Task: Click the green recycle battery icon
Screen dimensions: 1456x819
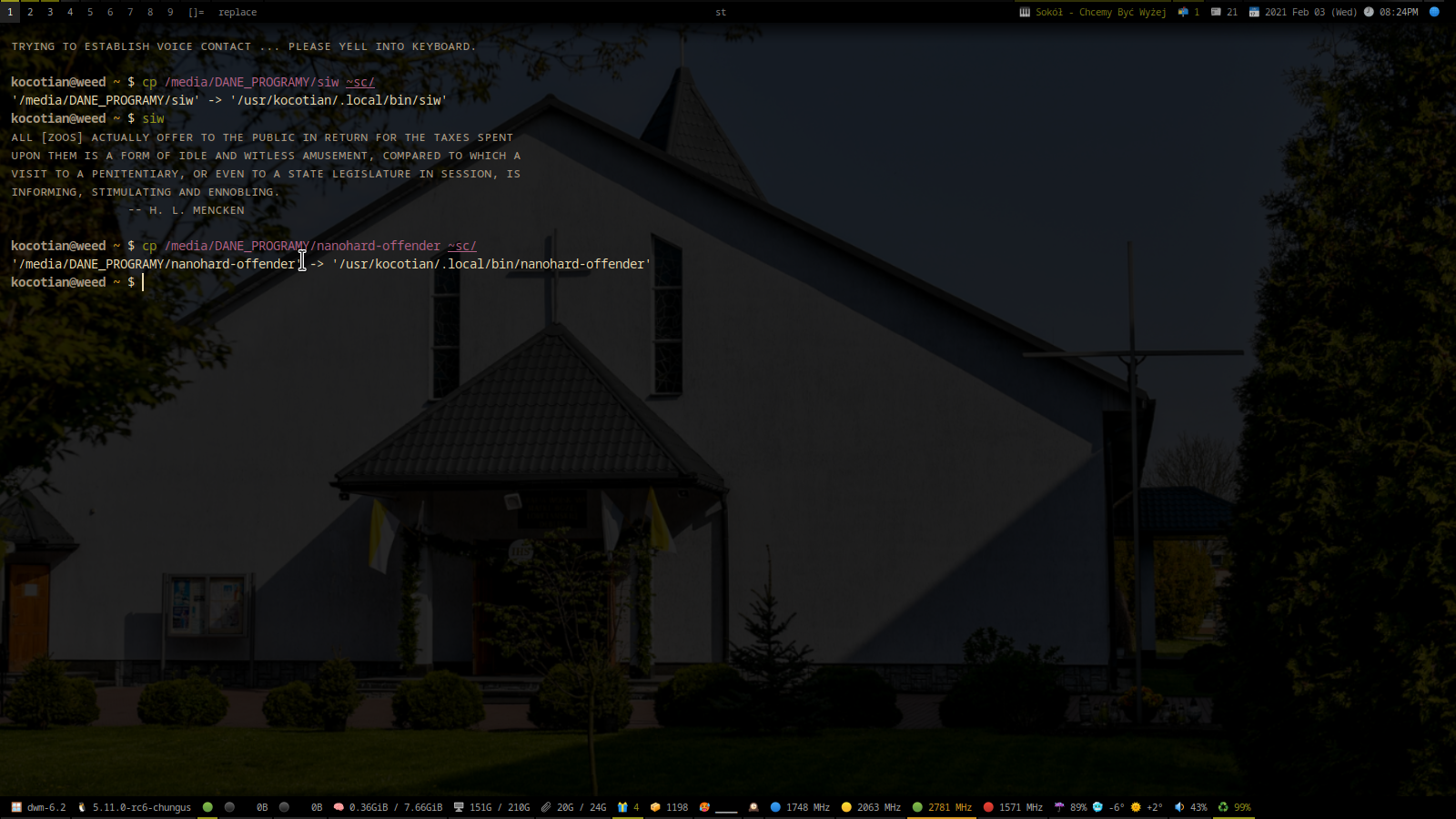Action: [x=1223, y=807]
